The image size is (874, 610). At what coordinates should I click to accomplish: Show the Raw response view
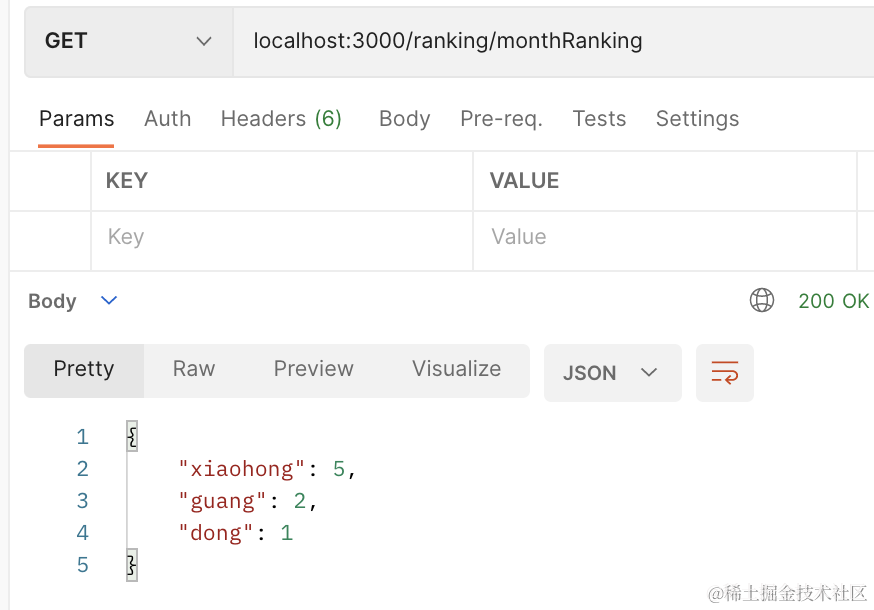click(x=194, y=369)
